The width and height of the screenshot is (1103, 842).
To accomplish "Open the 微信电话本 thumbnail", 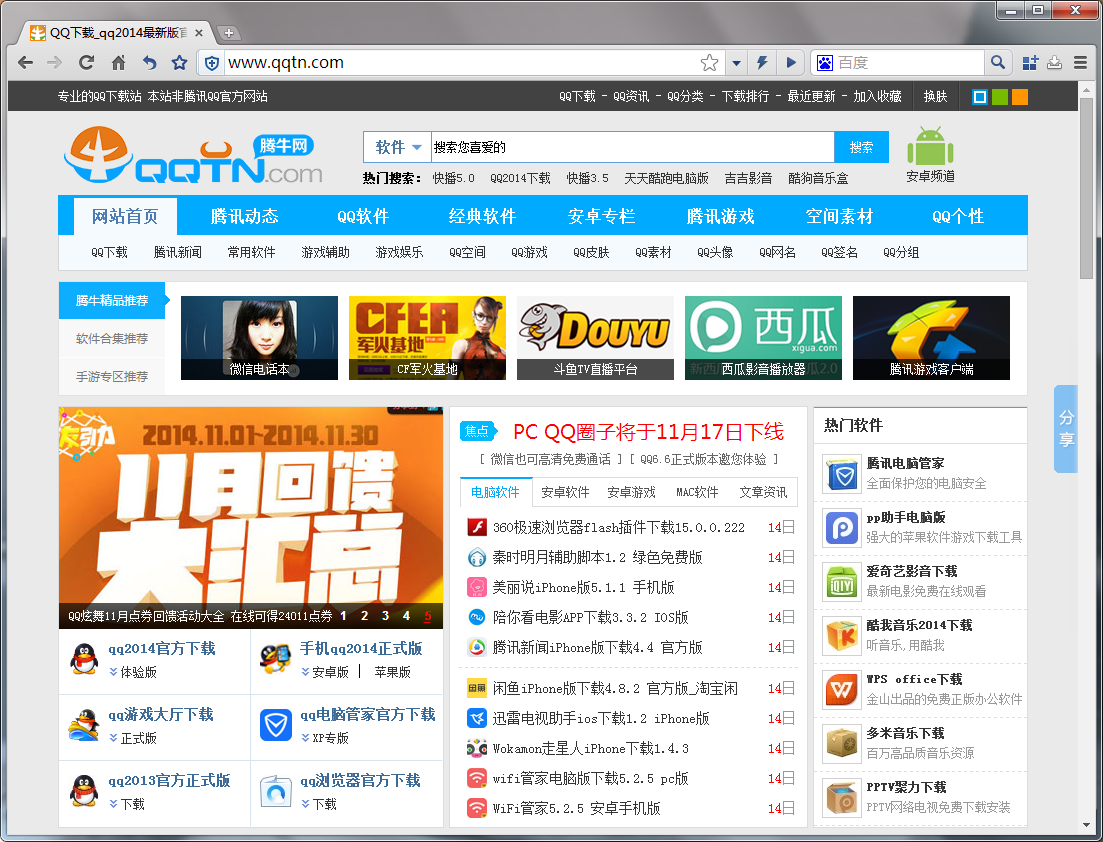I will click(259, 338).
